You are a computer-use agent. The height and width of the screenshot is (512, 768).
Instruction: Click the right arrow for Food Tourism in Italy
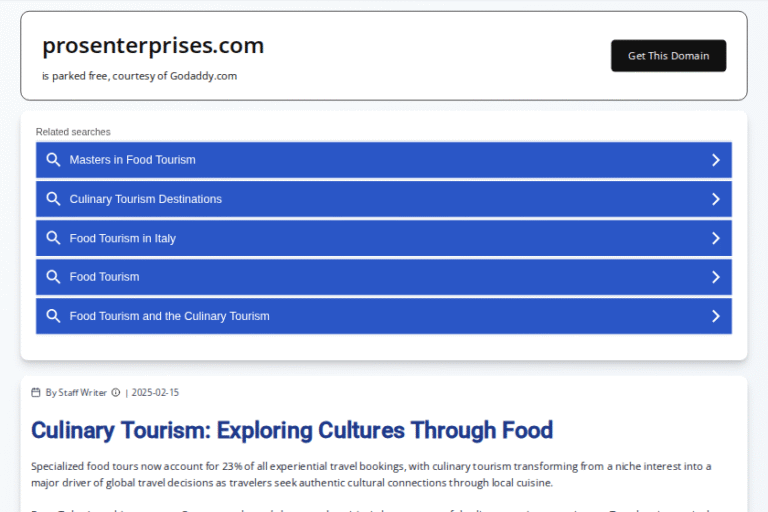[x=715, y=238]
